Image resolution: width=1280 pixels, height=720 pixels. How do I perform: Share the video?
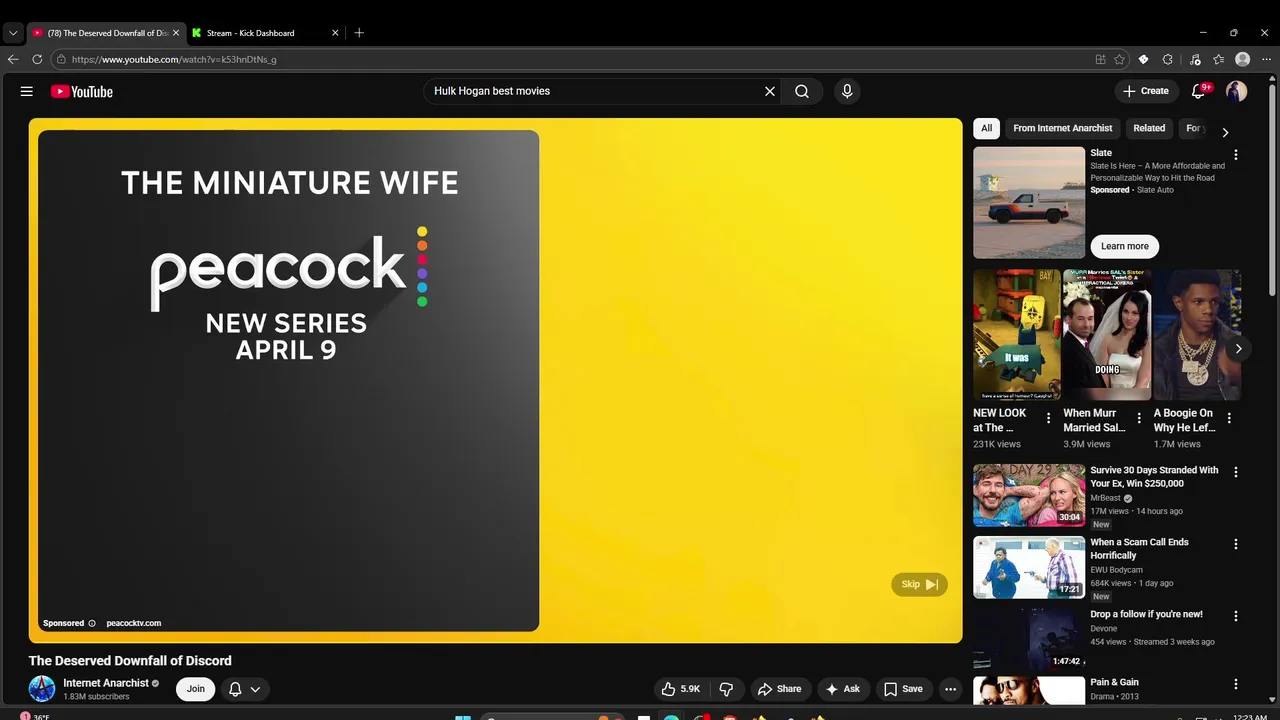pos(779,689)
